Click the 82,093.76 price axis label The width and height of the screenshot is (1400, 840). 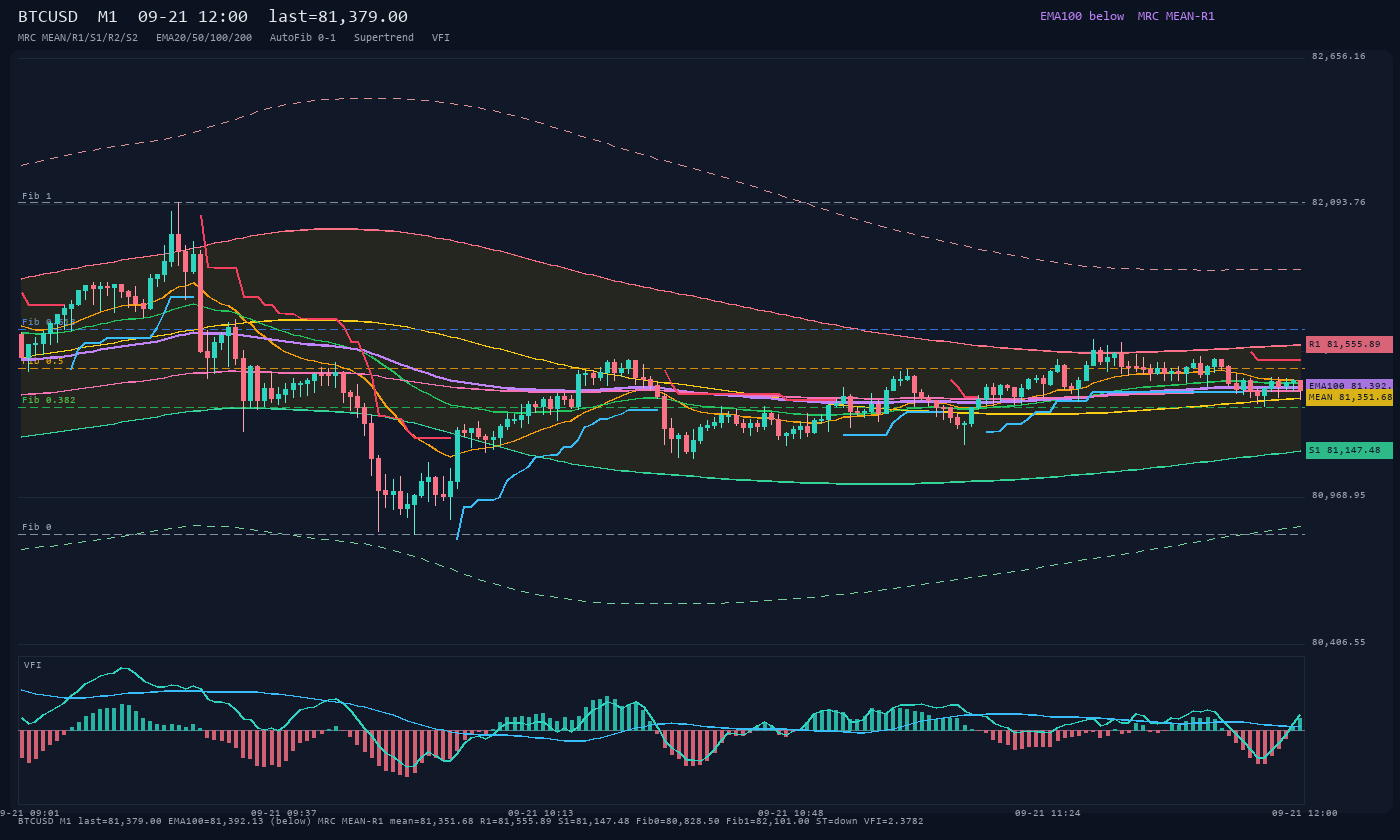click(1338, 202)
